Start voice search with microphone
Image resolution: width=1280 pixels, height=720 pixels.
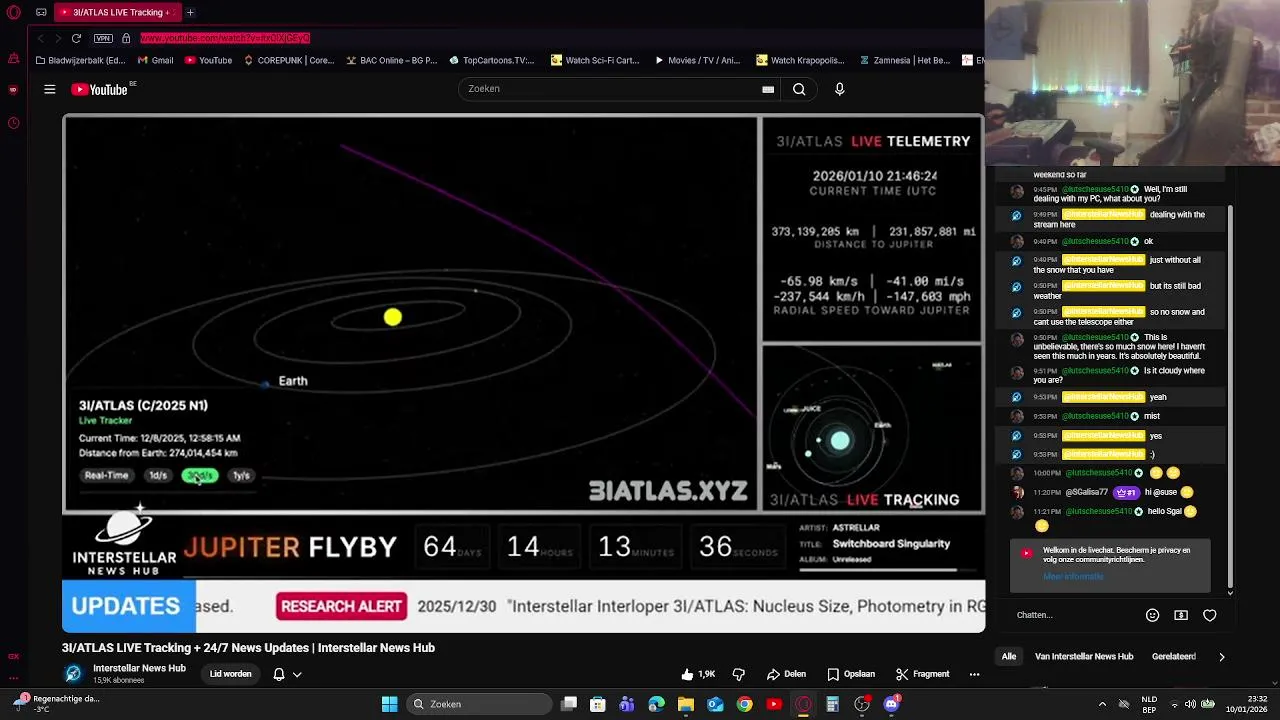point(840,89)
